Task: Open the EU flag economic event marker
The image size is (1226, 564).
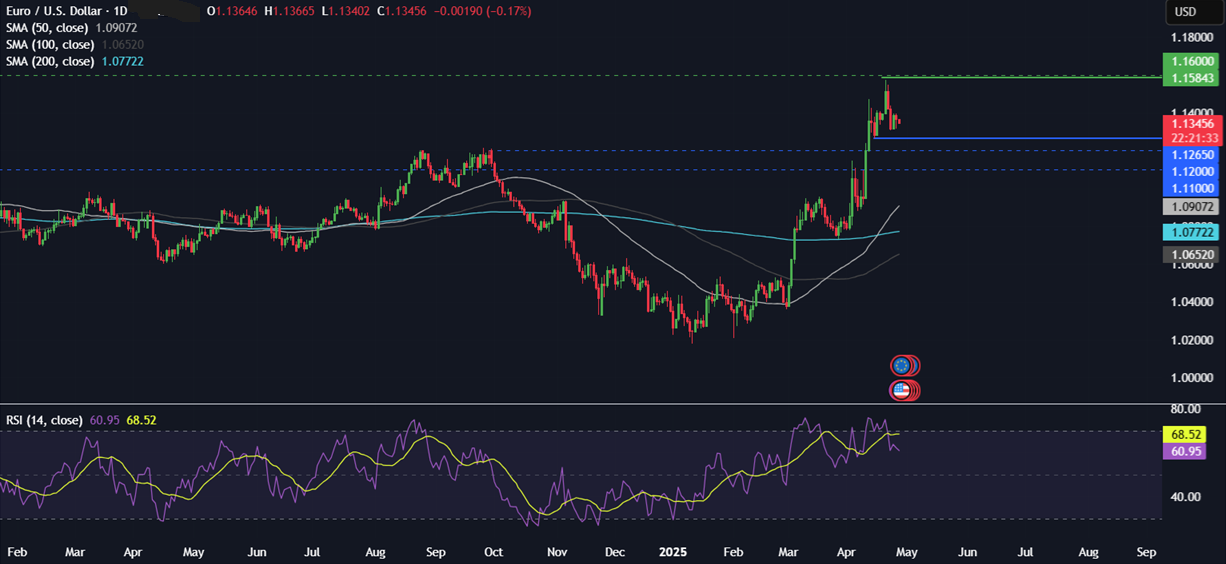Action: click(903, 366)
